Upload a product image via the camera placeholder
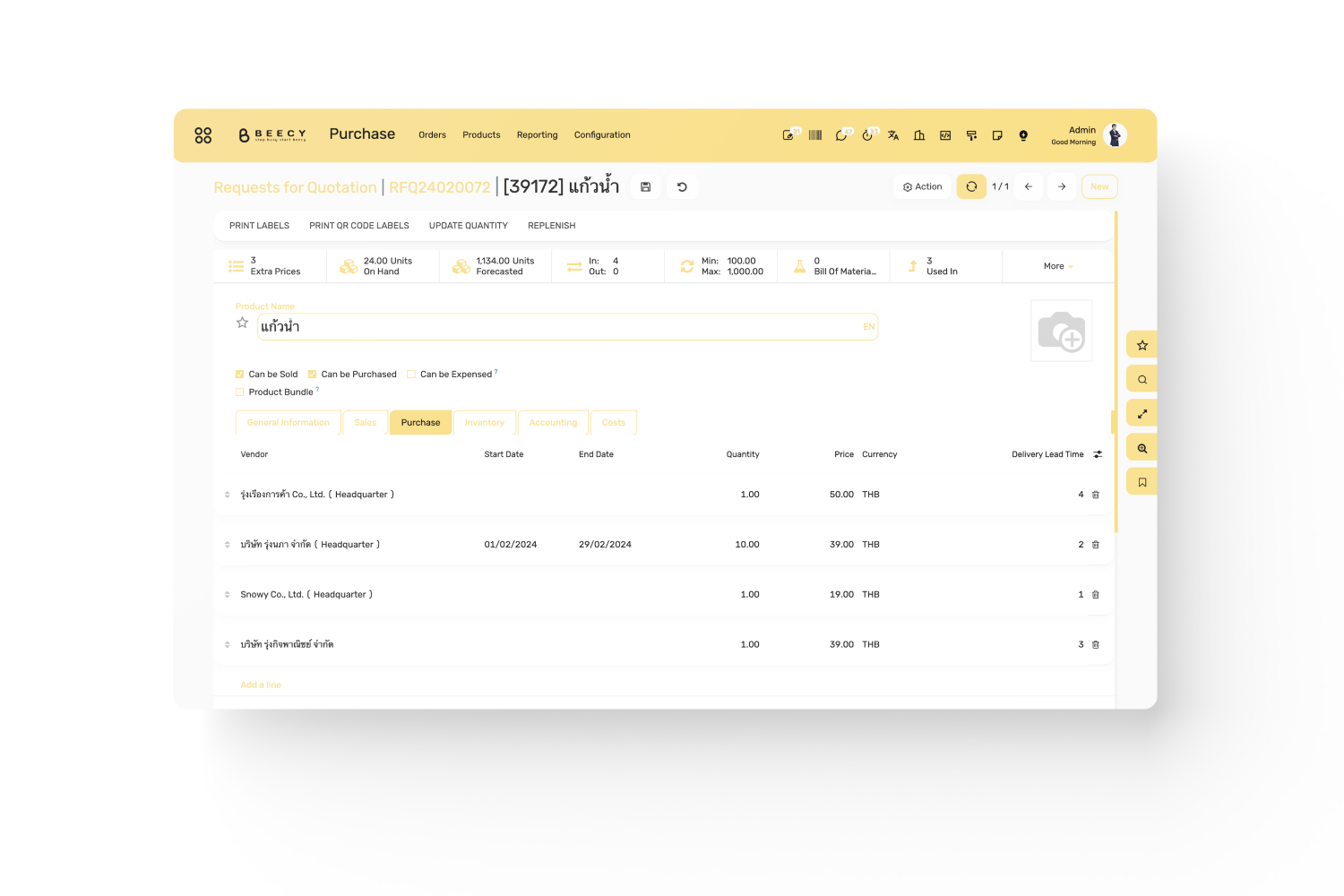Viewport: 1344px width, 896px height. click(x=1062, y=331)
